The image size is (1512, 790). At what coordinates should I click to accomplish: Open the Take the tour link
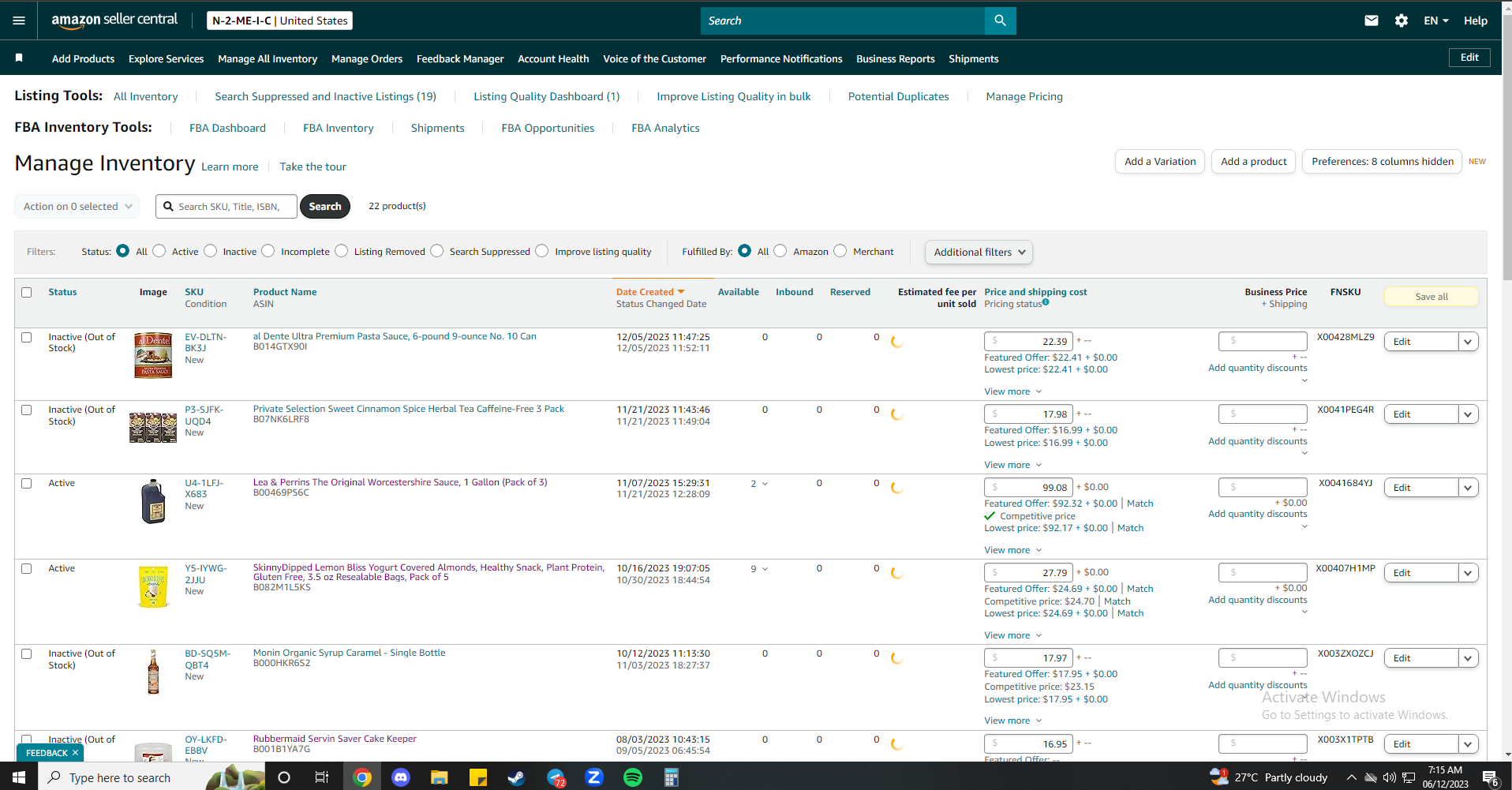(x=313, y=167)
